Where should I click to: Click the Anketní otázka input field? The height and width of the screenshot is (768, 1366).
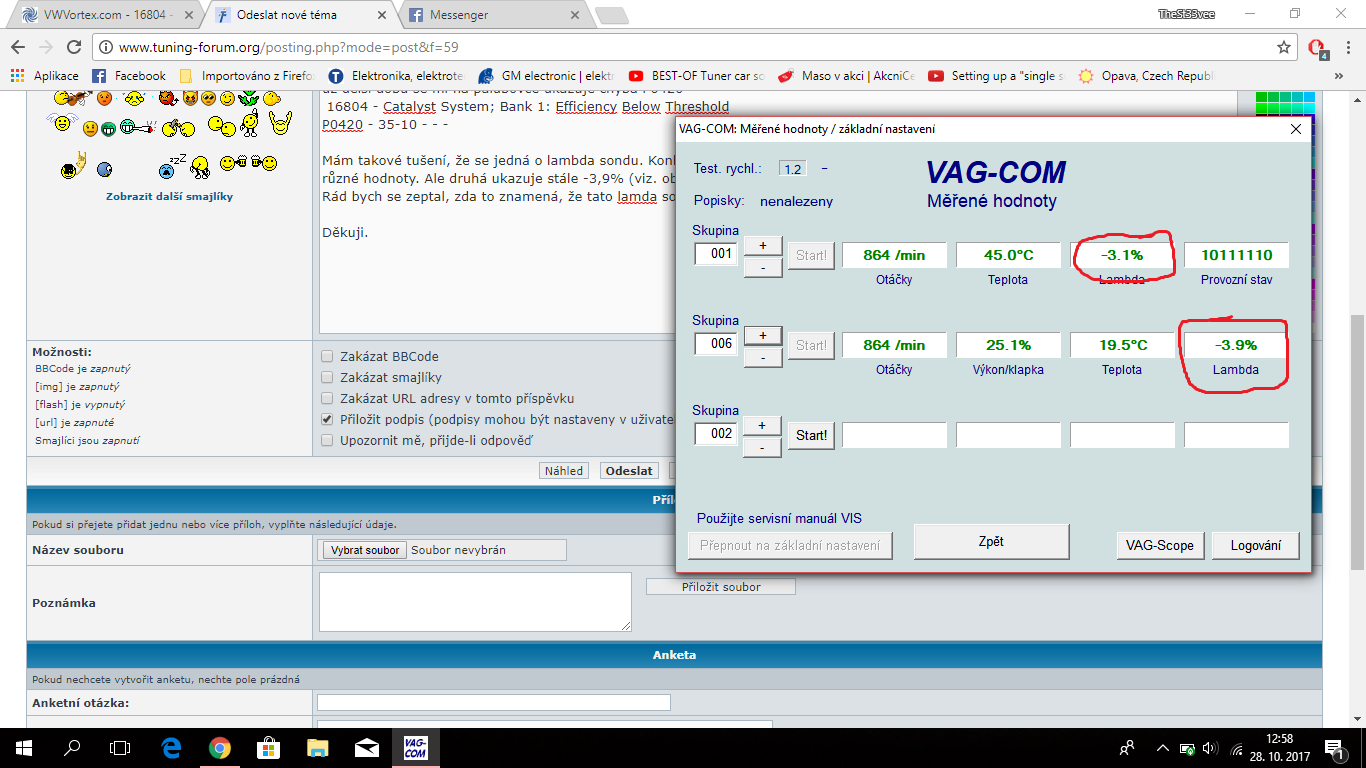[493, 703]
